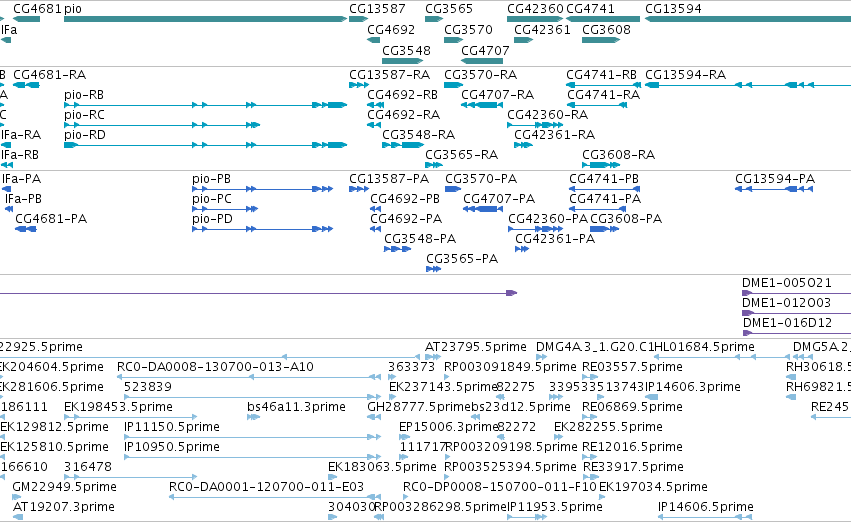
Task: Select the pio gene feature label
Action: tap(73, 9)
